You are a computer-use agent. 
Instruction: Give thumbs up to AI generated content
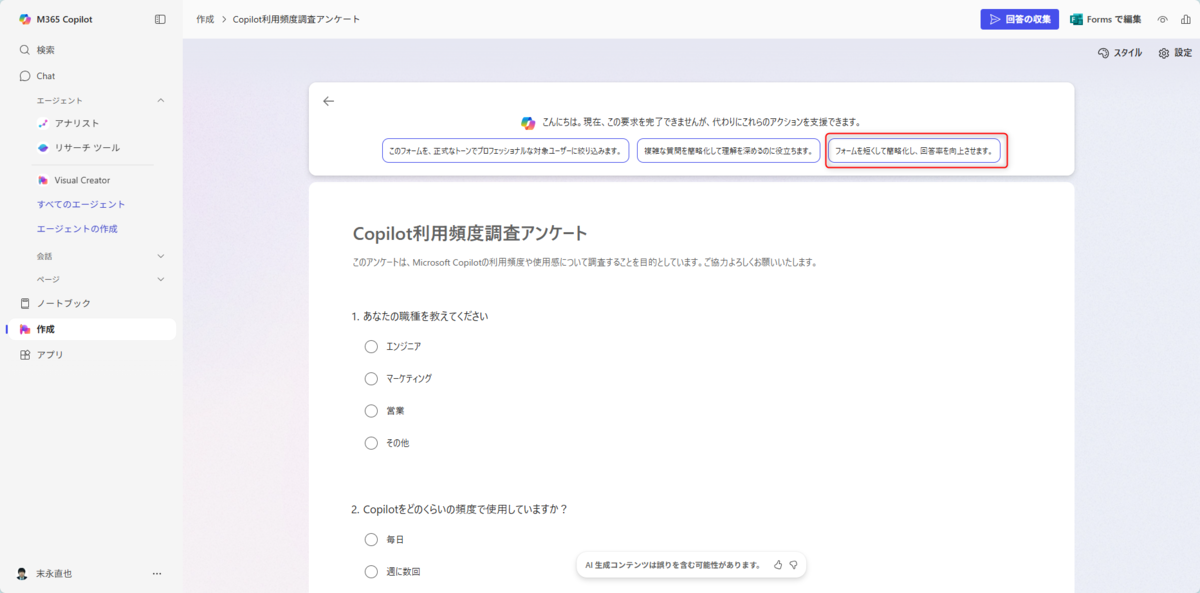tap(778, 565)
